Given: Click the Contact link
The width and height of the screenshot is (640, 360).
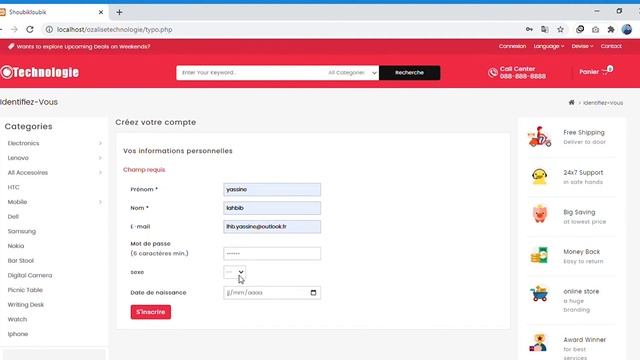Looking at the screenshot, I should pos(611,46).
